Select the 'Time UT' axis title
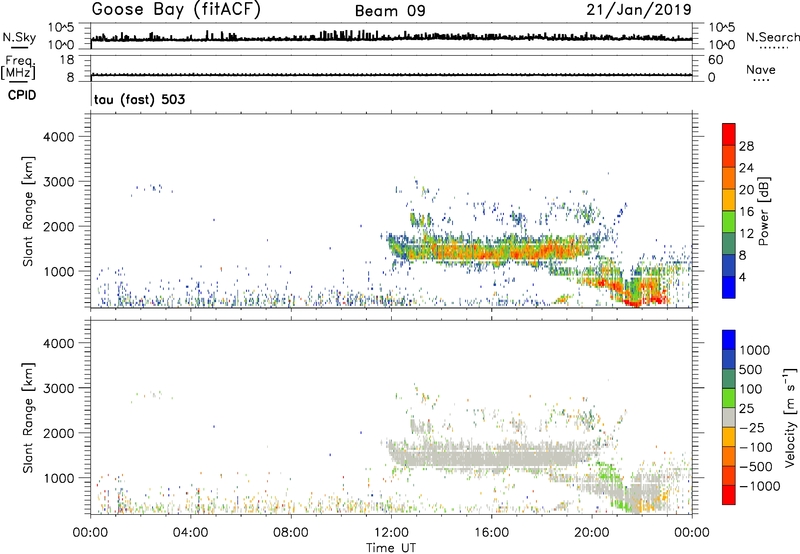The width and height of the screenshot is (800, 554). point(391,547)
